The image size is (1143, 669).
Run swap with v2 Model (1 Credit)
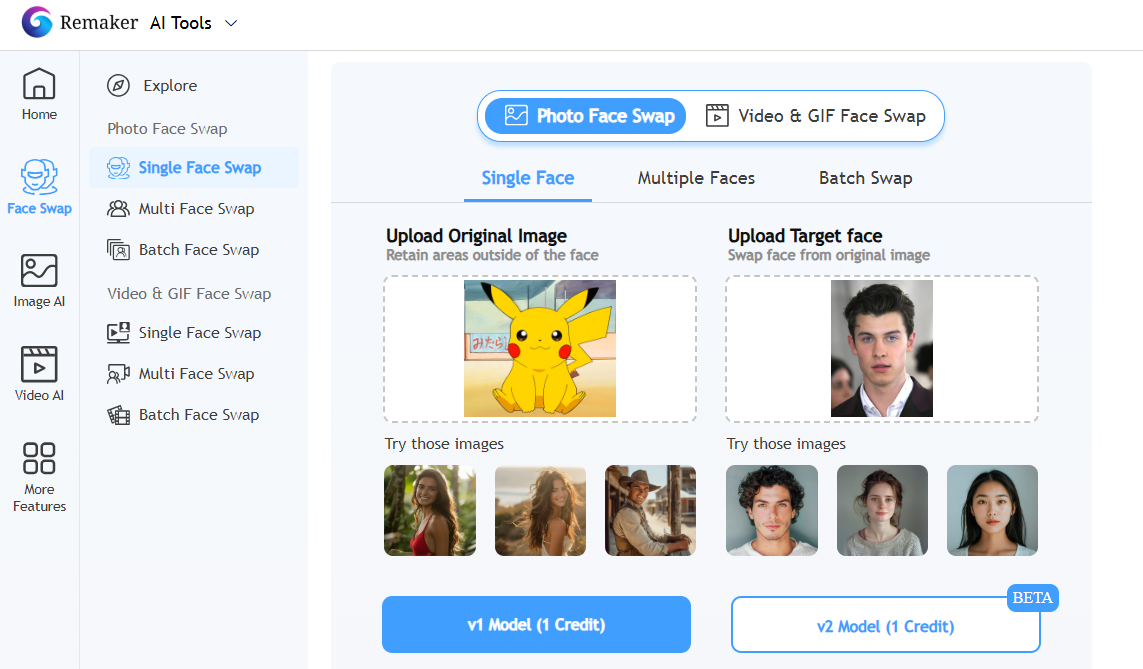coord(886,625)
